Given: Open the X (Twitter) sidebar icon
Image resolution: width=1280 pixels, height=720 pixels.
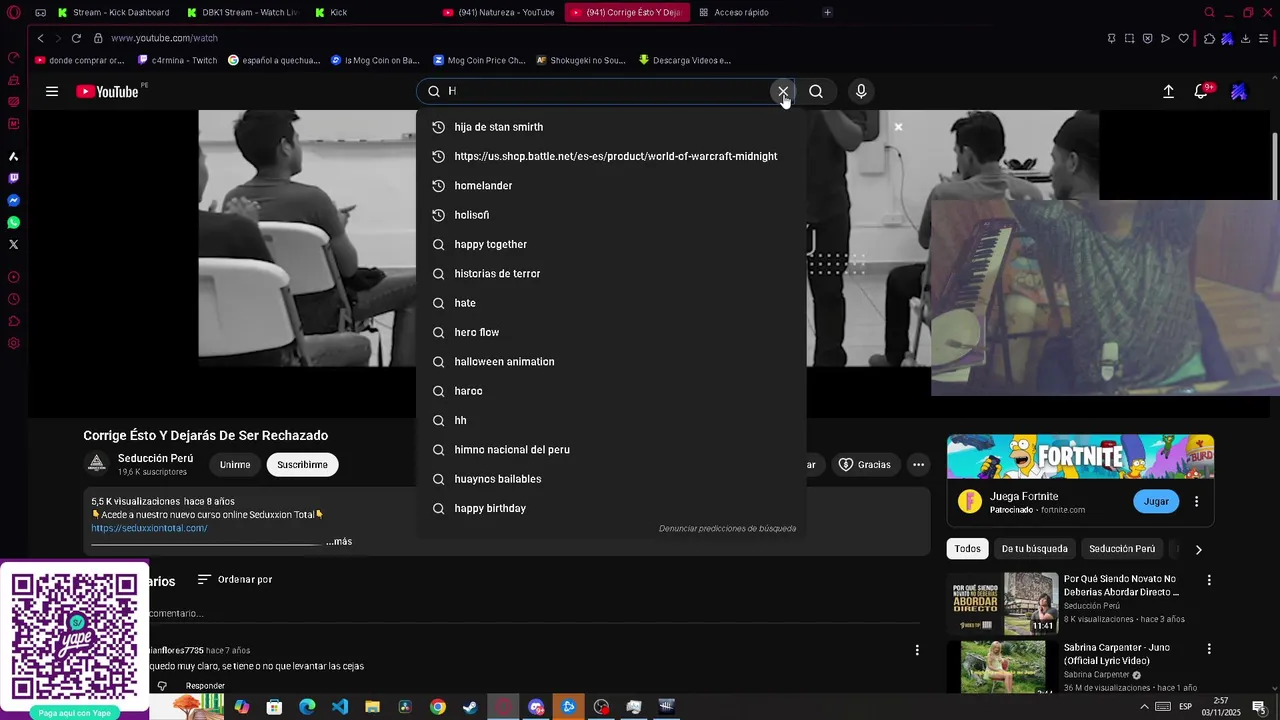Looking at the screenshot, I should click(x=13, y=244).
